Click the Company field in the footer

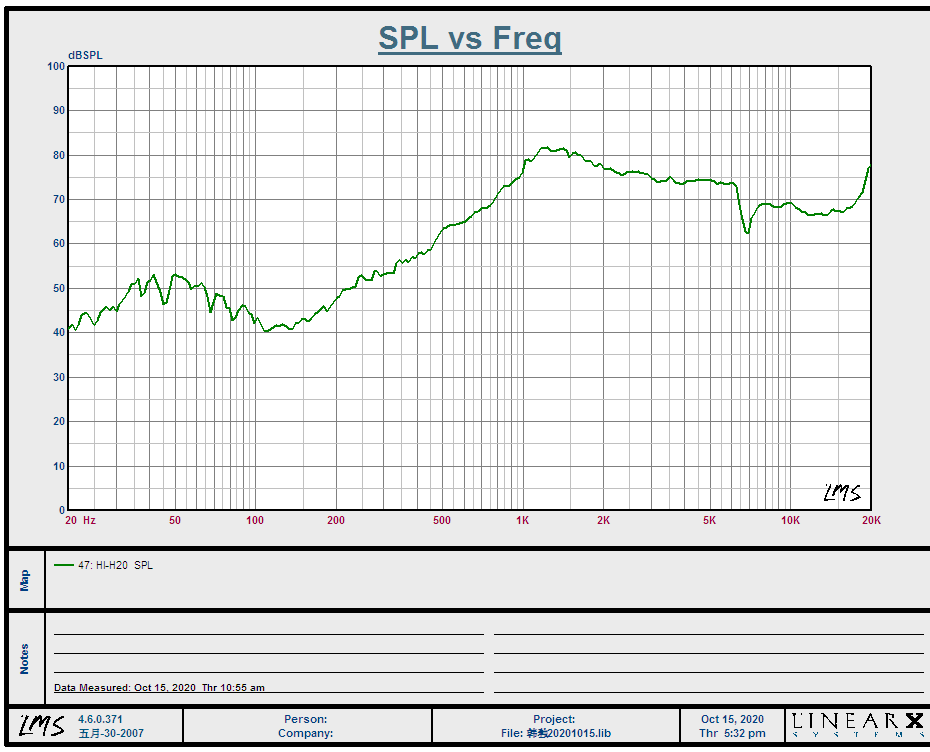tap(305, 733)
